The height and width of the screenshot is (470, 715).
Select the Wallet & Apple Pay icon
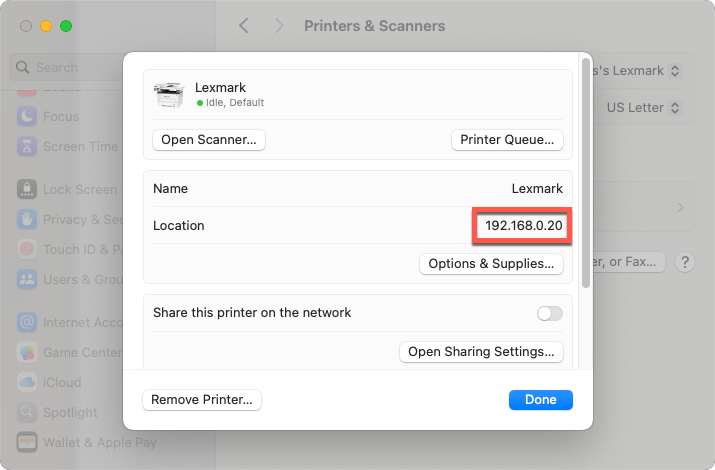(x=27, y=441)
